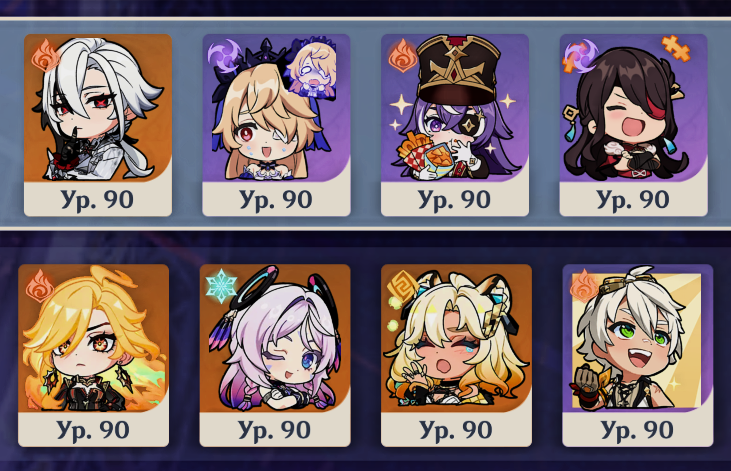Click level 90 label under pink-haired character
The image size is (731, 471).
click(x=275, y=430)
